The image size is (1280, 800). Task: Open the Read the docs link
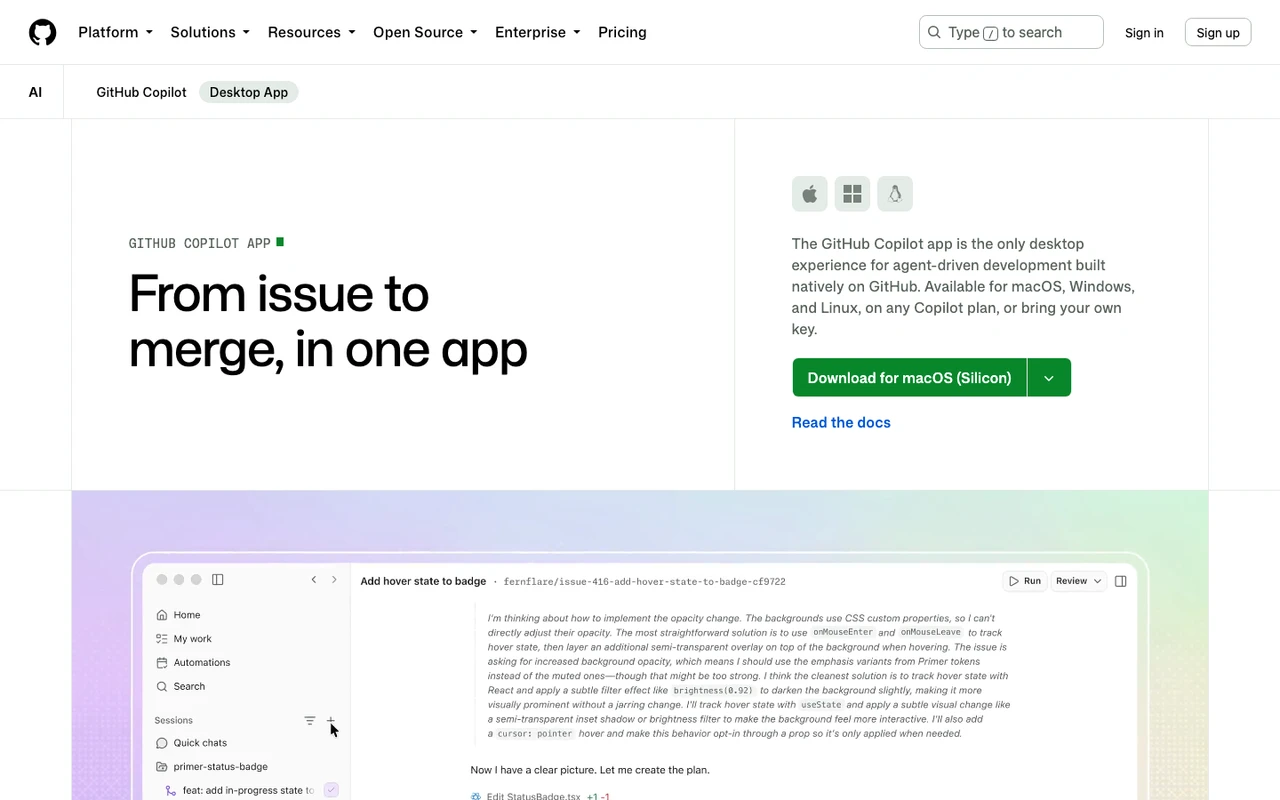point(841,423)
